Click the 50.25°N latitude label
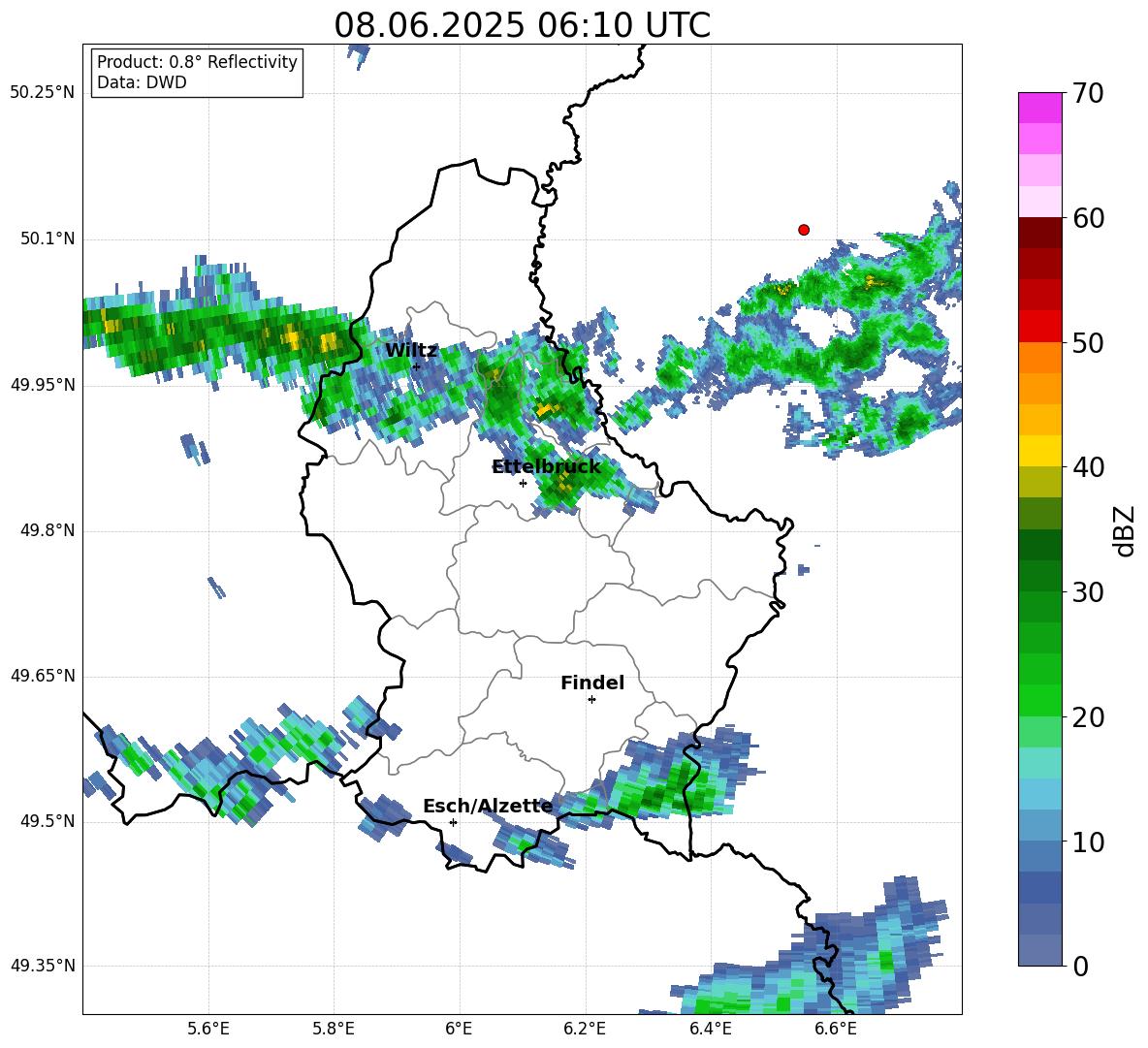 tap(43, 93)
